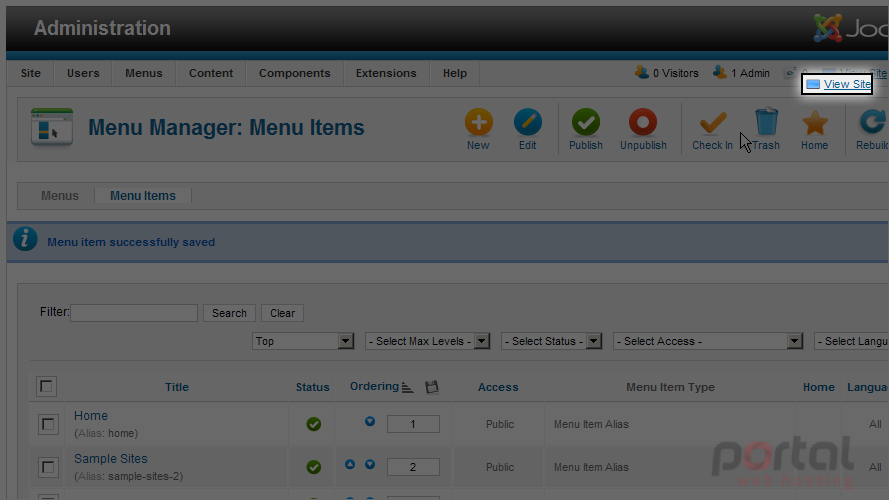
Task: Check the Home row checkbox
Action: pos(48,424)
